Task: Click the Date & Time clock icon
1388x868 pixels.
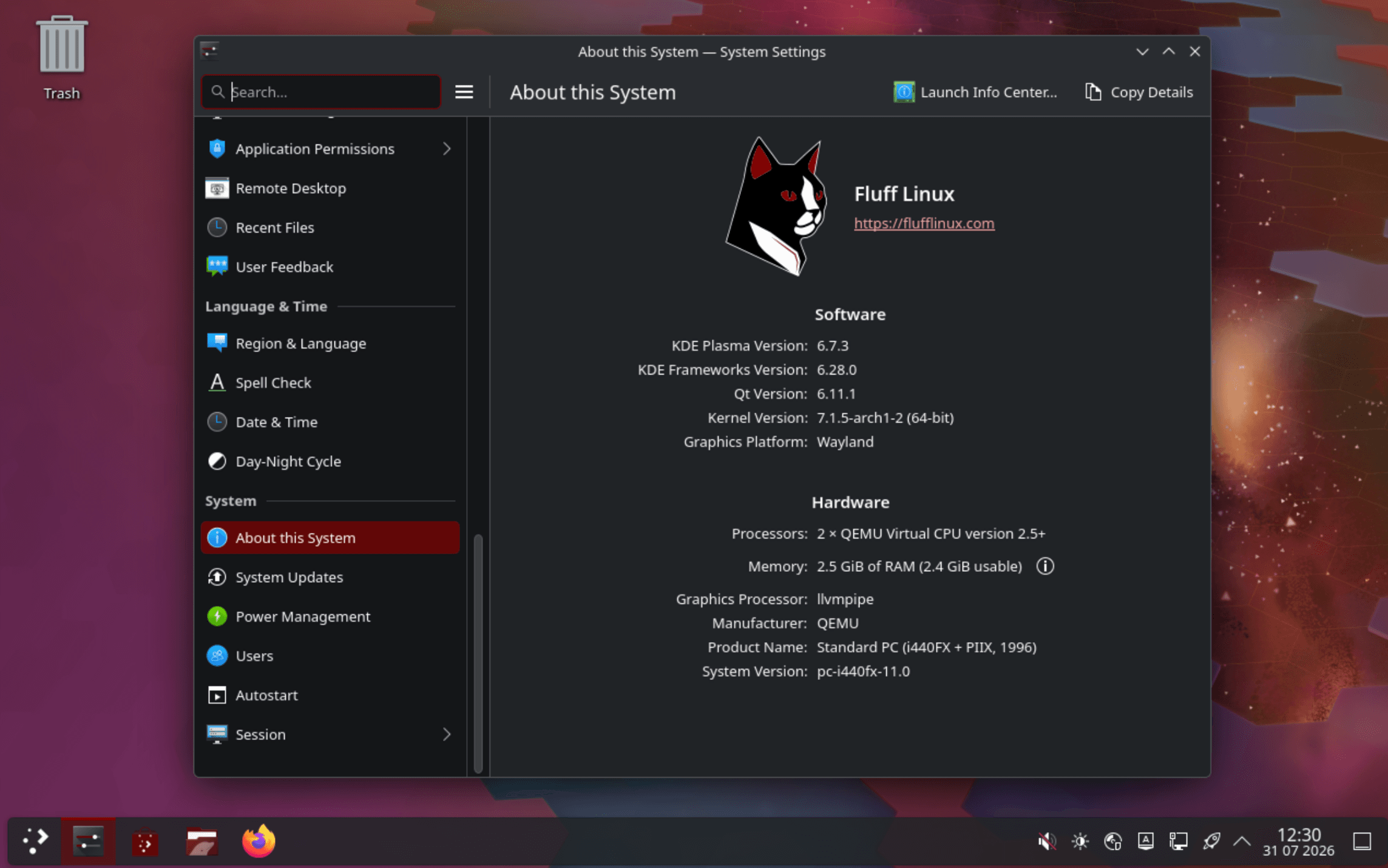Action: [x=217, y=422]
